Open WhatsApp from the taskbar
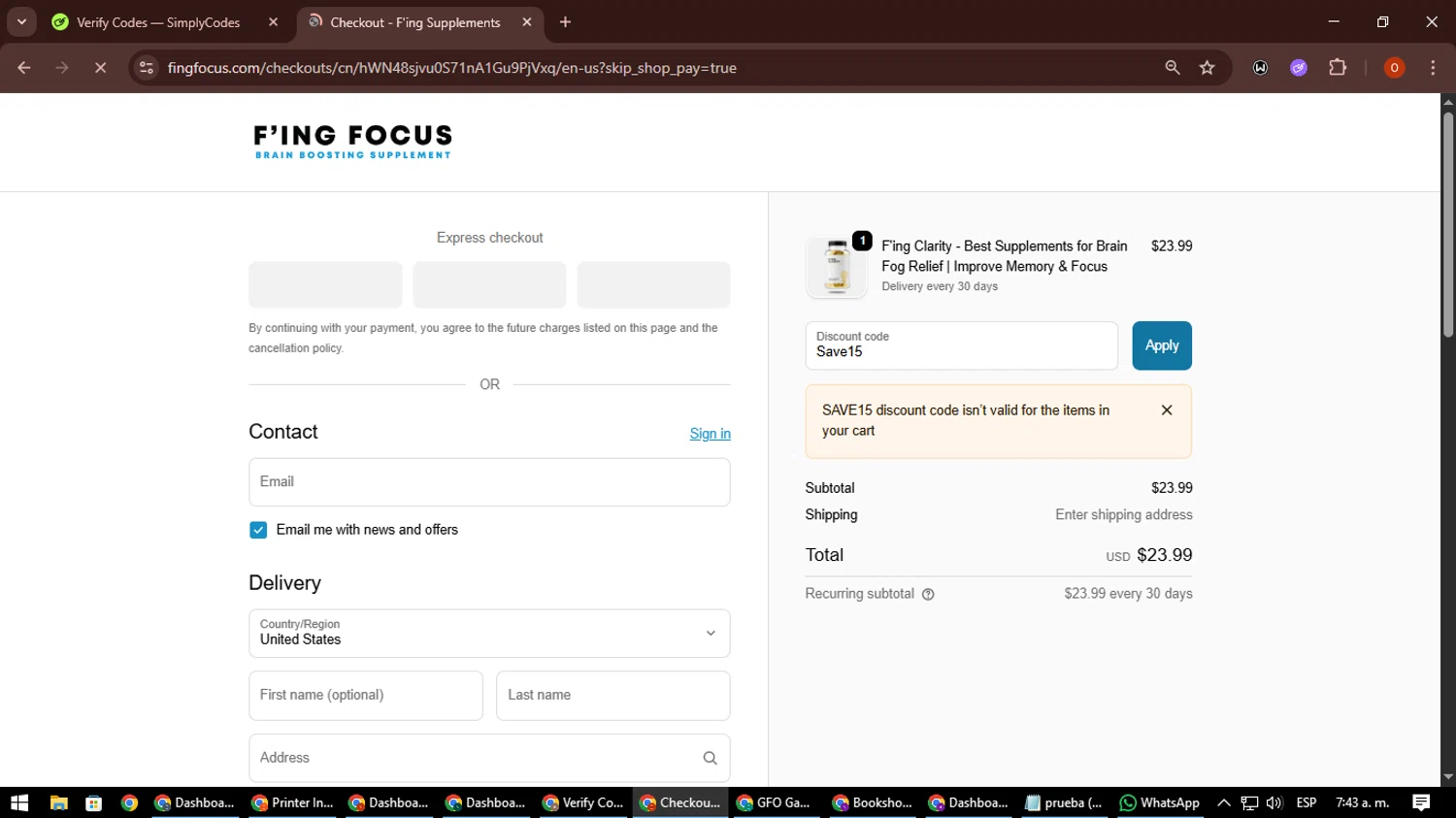The width and height of the screenshot is (1456, 818). click(x=1160, y=802)
